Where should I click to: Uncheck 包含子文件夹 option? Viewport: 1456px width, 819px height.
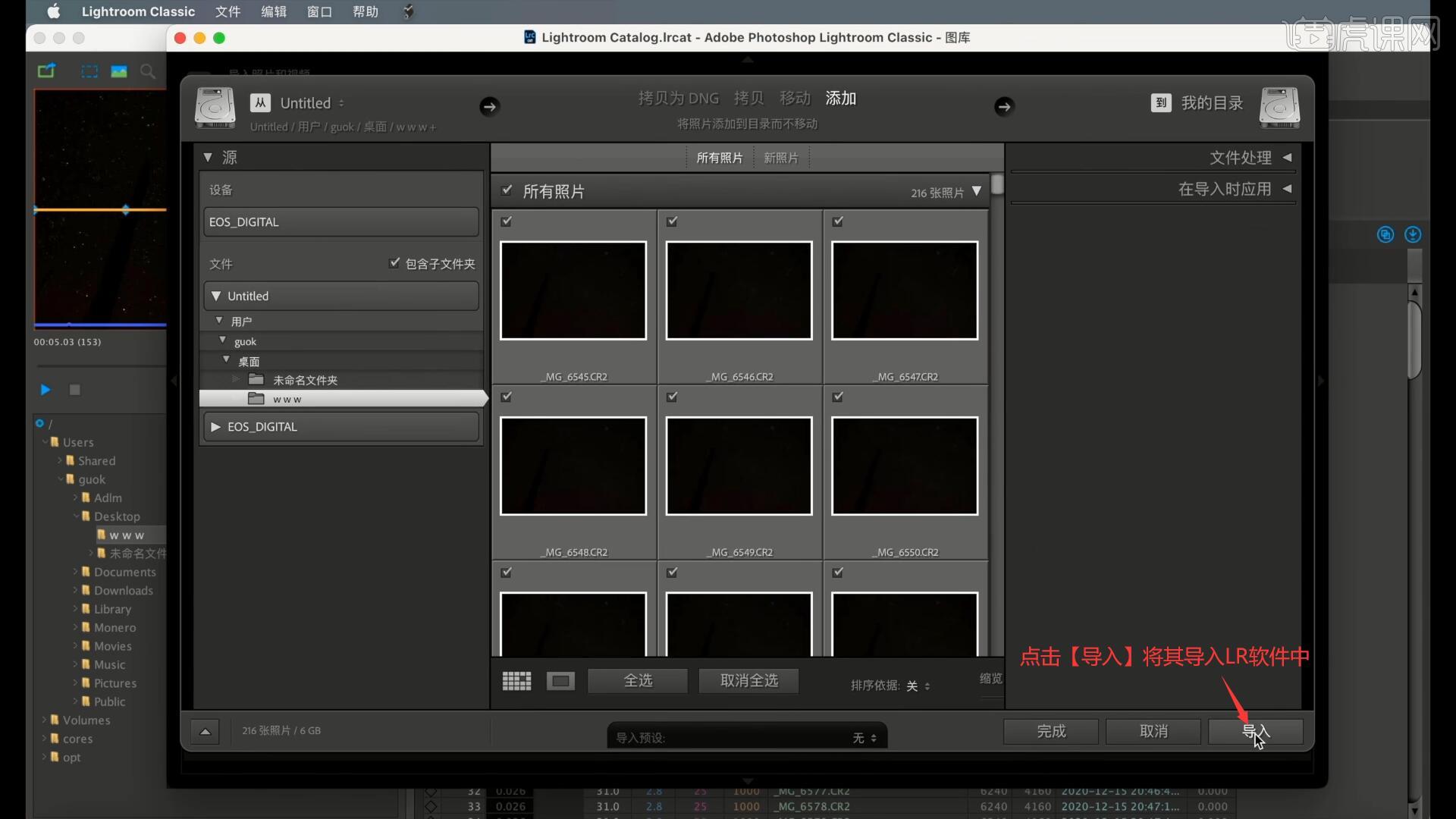coord(395,262)
